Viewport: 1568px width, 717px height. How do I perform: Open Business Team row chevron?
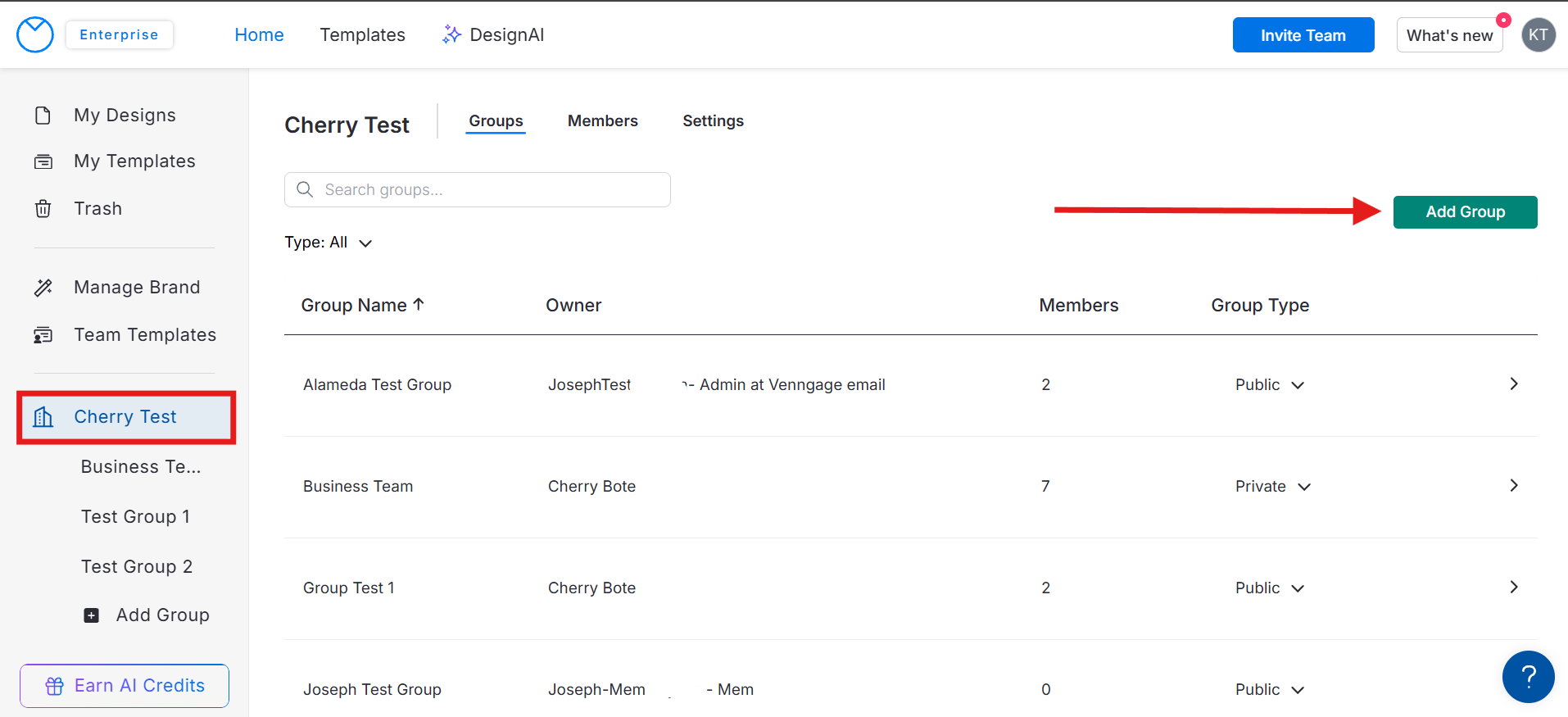point(1514,485)
